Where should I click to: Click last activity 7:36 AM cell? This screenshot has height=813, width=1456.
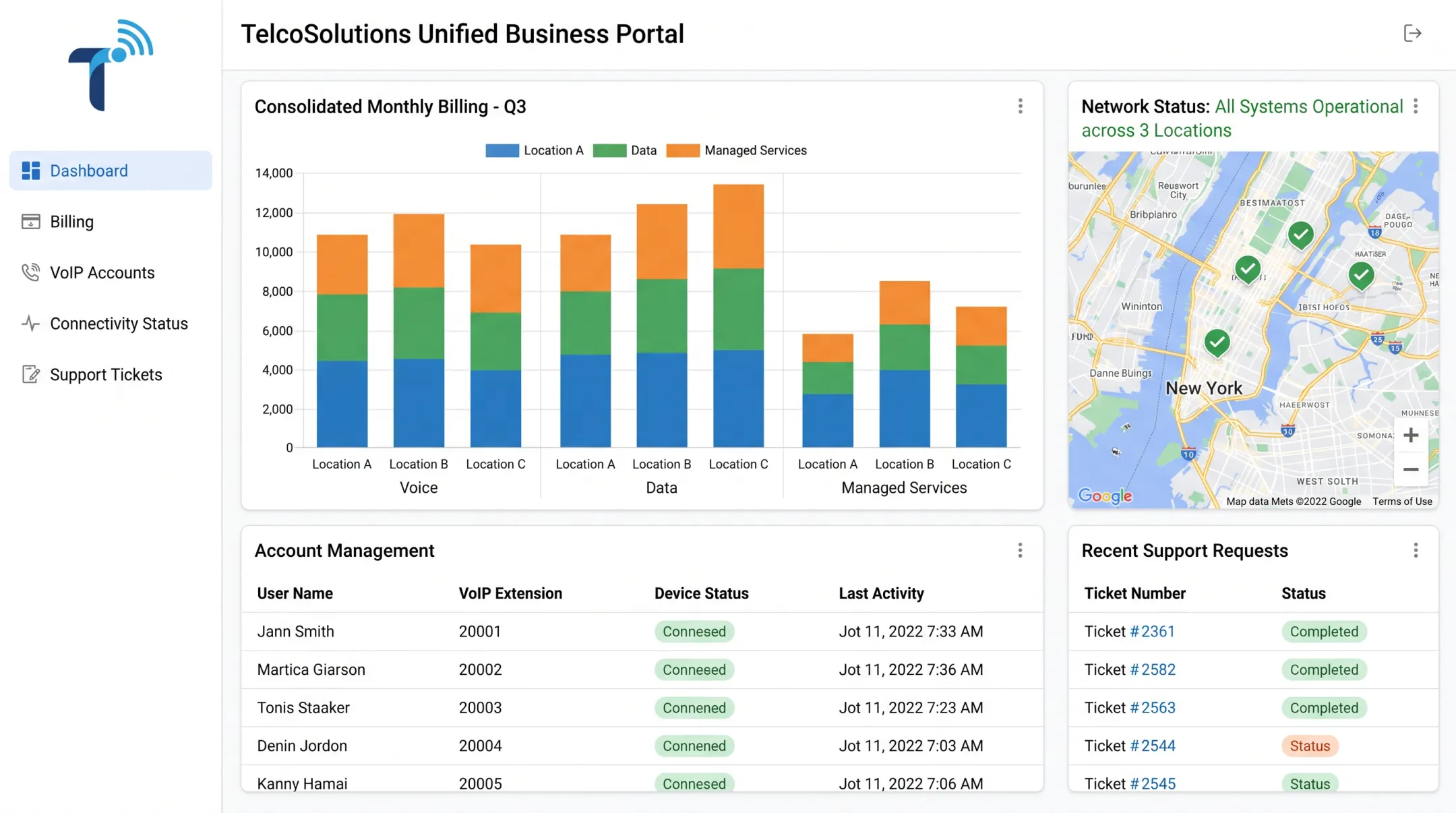click(x=911, y=669)
